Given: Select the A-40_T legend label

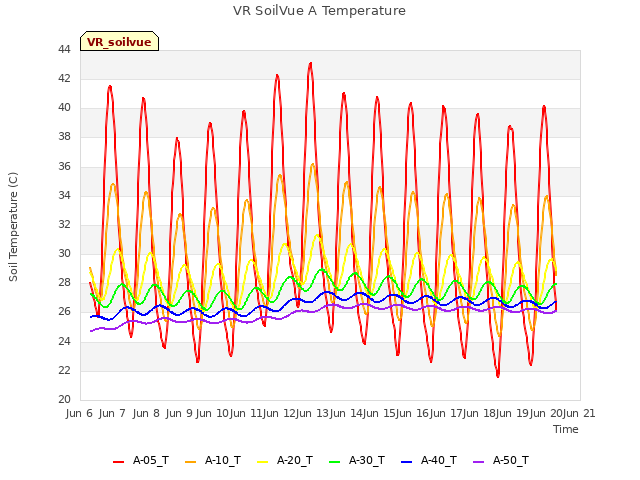Looking at the screenshot, I should pos(439,460).
